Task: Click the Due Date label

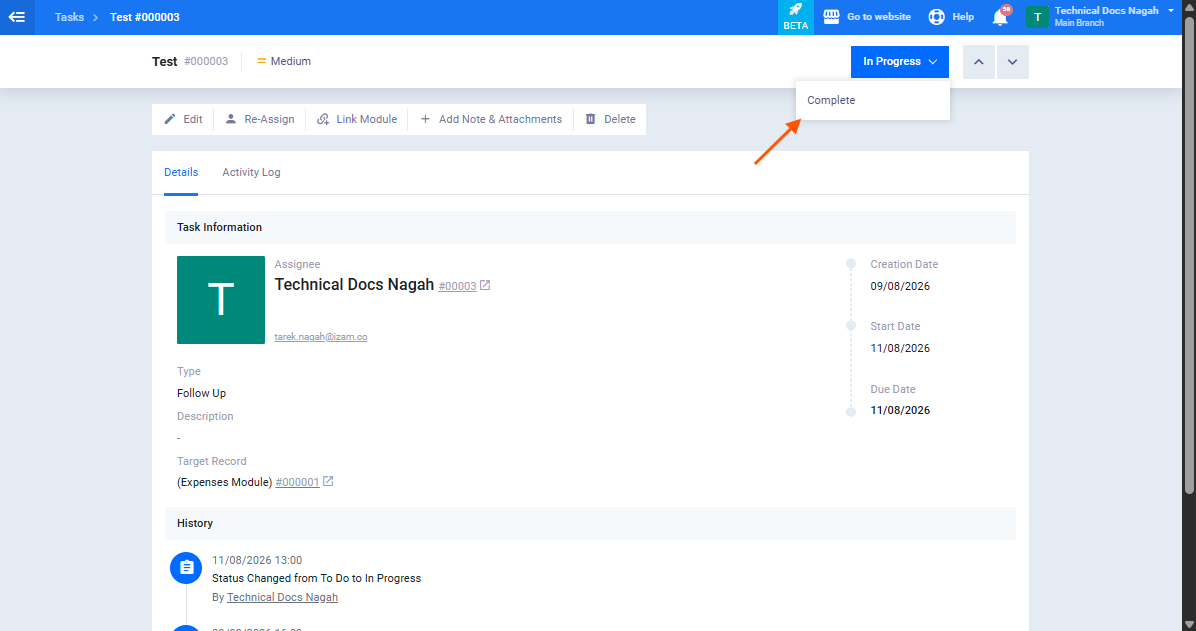Action: point(893,389)
